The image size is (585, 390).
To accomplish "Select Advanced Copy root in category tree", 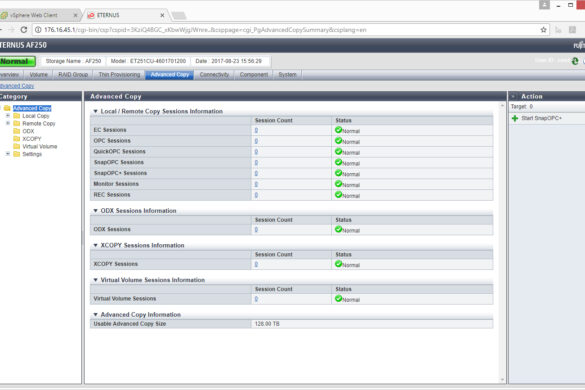I will pos(32,108).
